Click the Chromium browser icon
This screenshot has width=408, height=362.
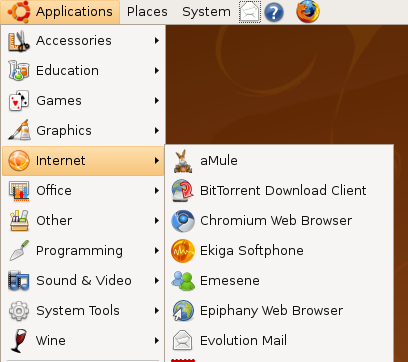click(183, 221)
